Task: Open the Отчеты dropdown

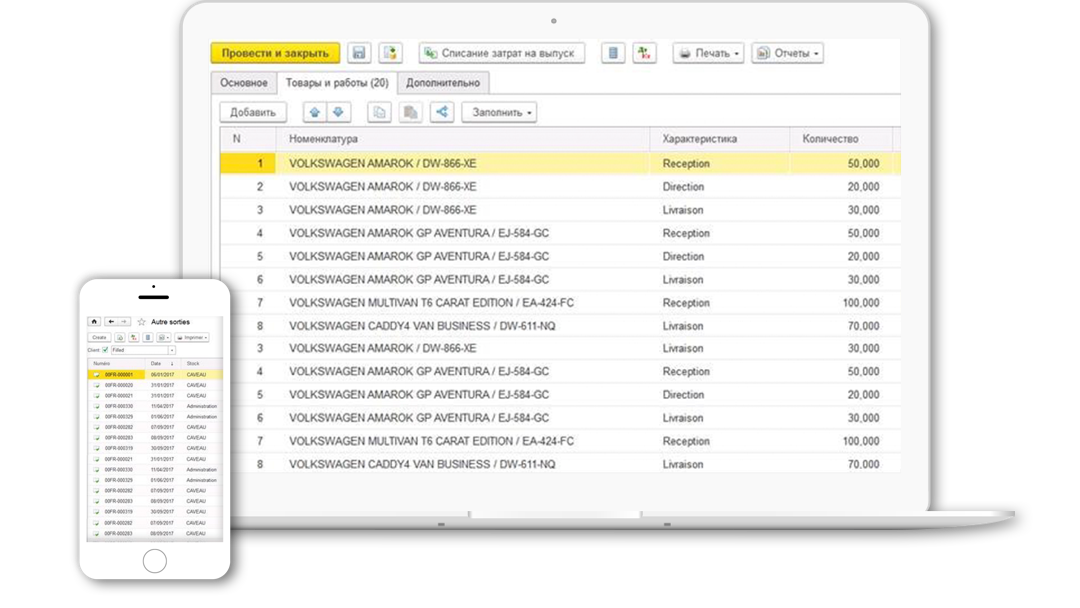Action: coord(787,53)
